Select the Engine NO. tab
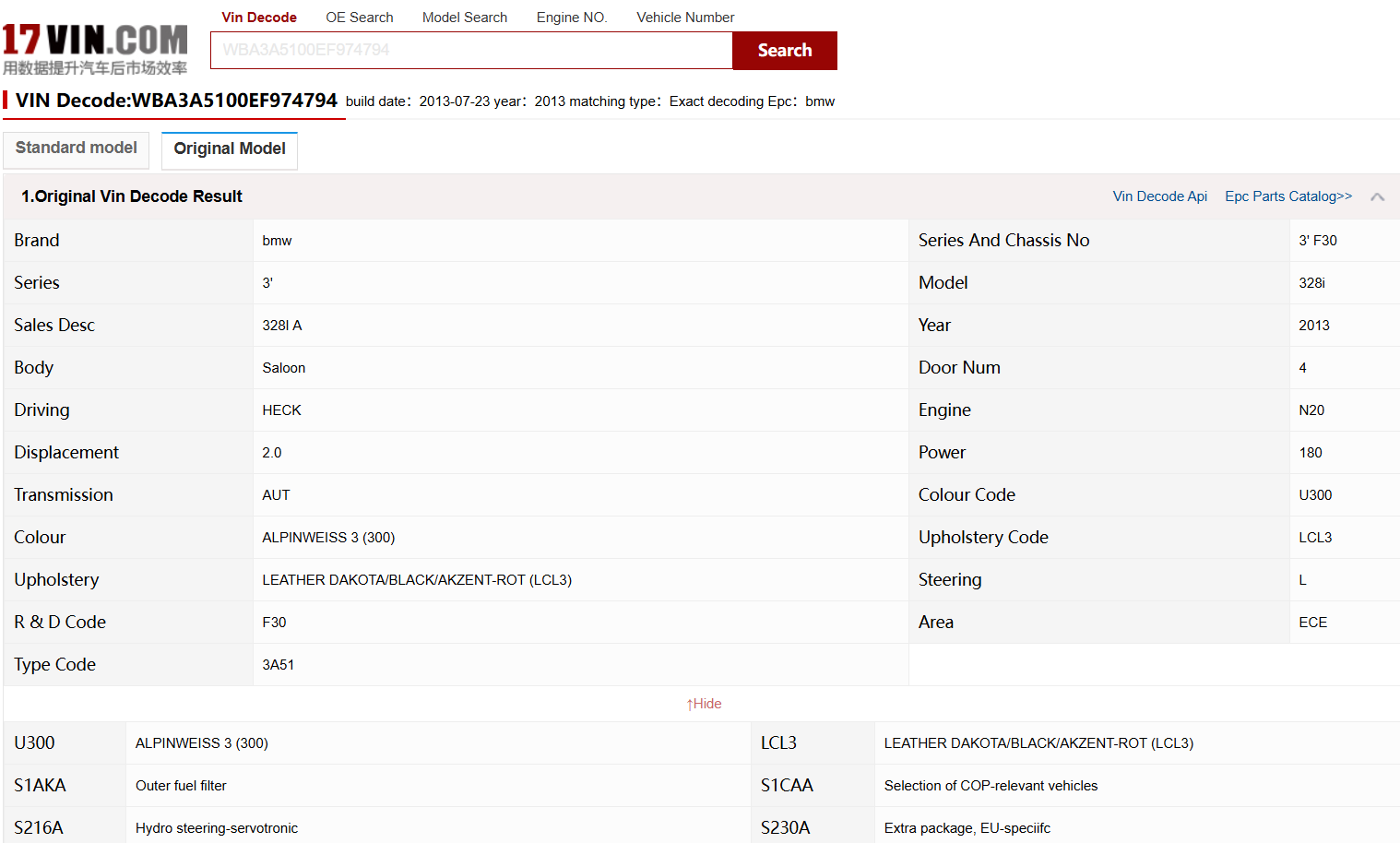The image size is (1400, 843). click(571, 18)
